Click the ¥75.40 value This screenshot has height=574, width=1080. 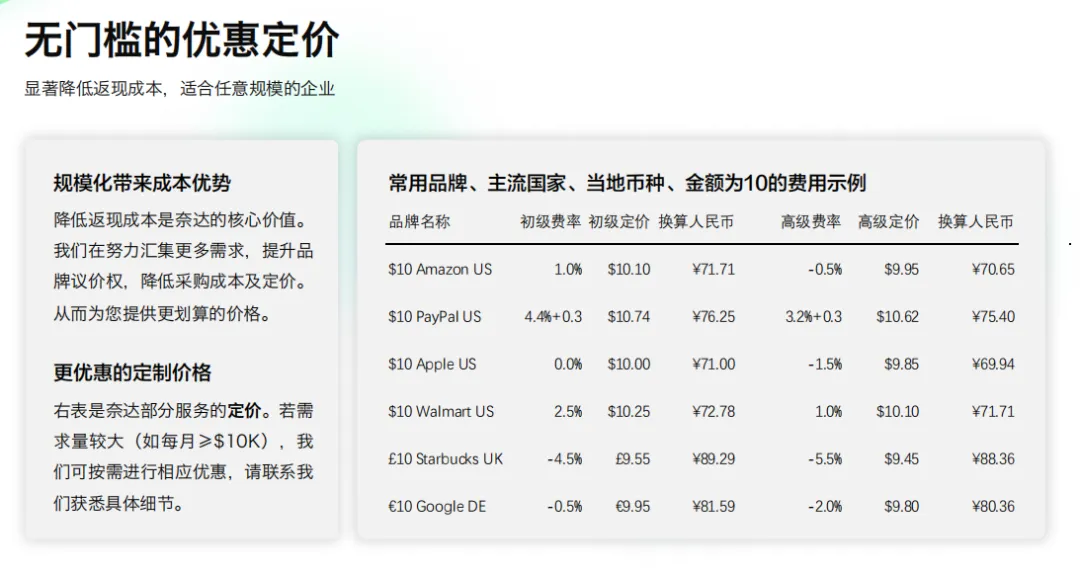[x=993, y=317]
